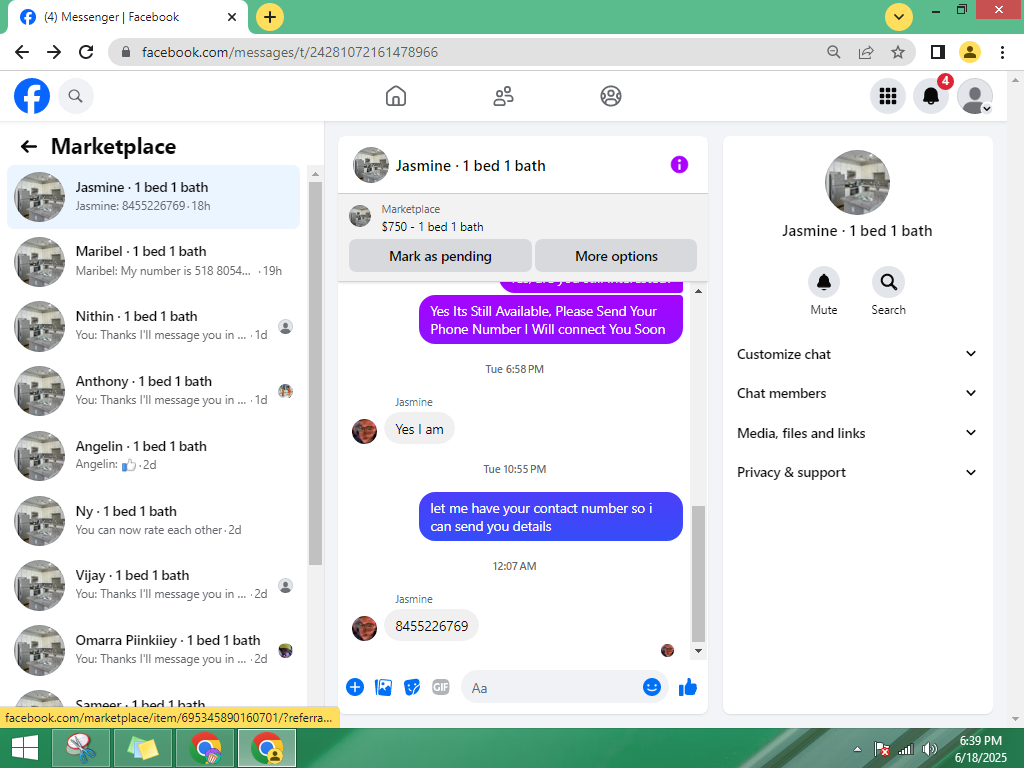Viewport: 1024px width, 768px height.
Task: Open the Facebook menu grid icon
Action: (x=888, y=96)
